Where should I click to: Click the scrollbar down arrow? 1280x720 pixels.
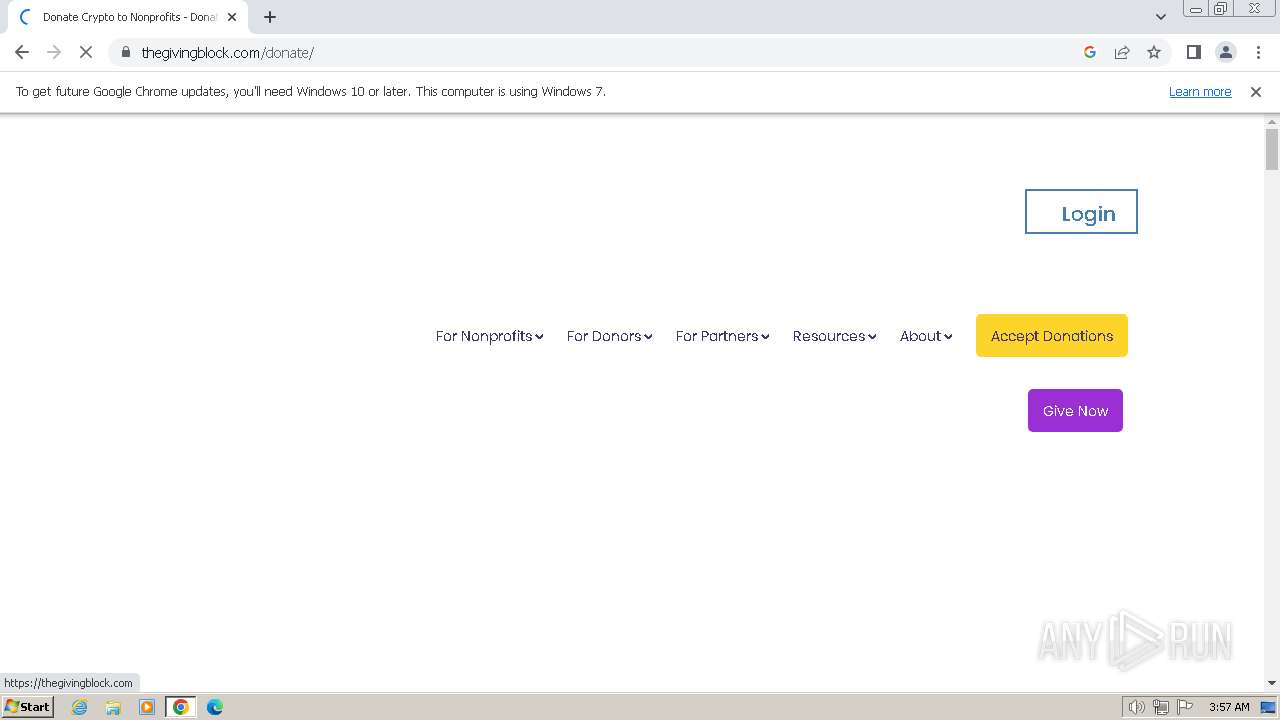1272,683
